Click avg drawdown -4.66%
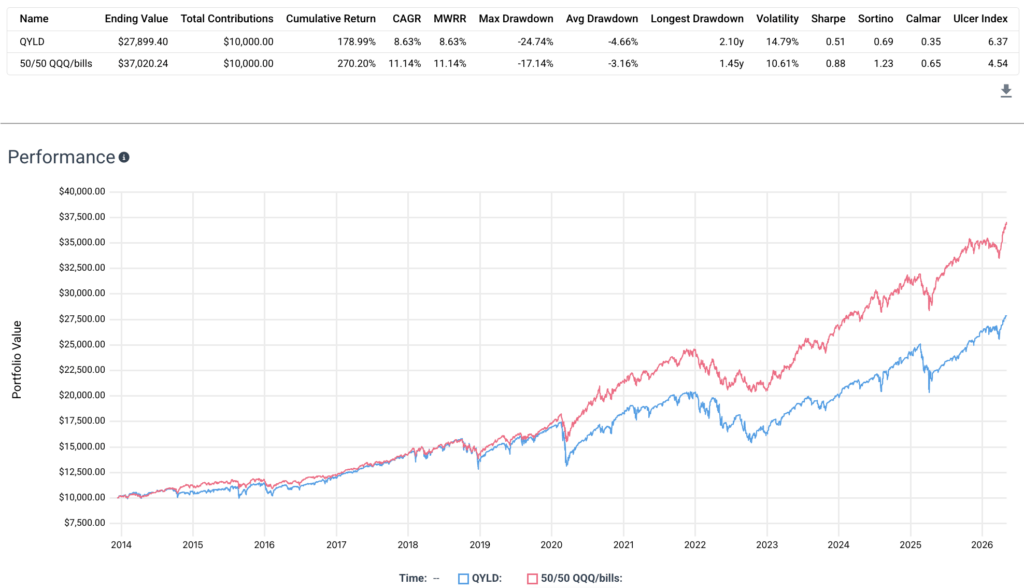The width and height of the screenshot is (1024, 588). coord(623,42)
